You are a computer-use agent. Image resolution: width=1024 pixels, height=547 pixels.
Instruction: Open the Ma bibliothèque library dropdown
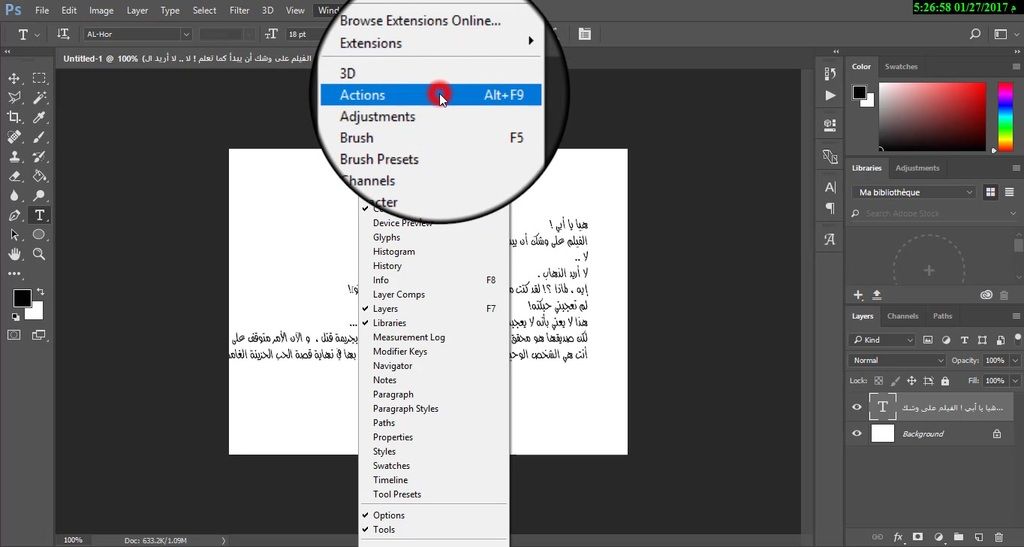(x=914, y=193)
